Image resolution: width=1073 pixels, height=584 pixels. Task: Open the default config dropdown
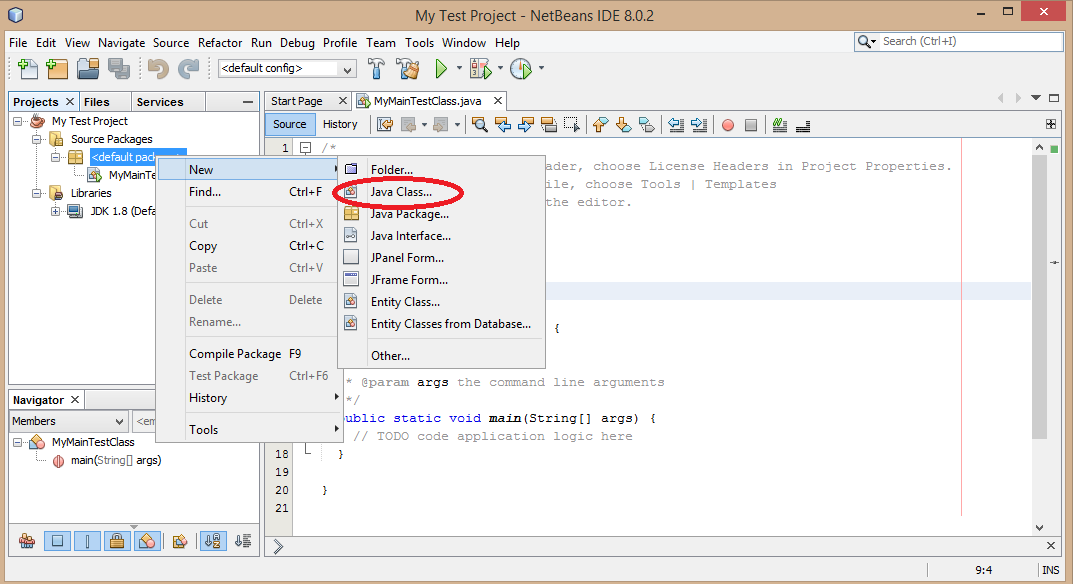click(x=288, y=69)
